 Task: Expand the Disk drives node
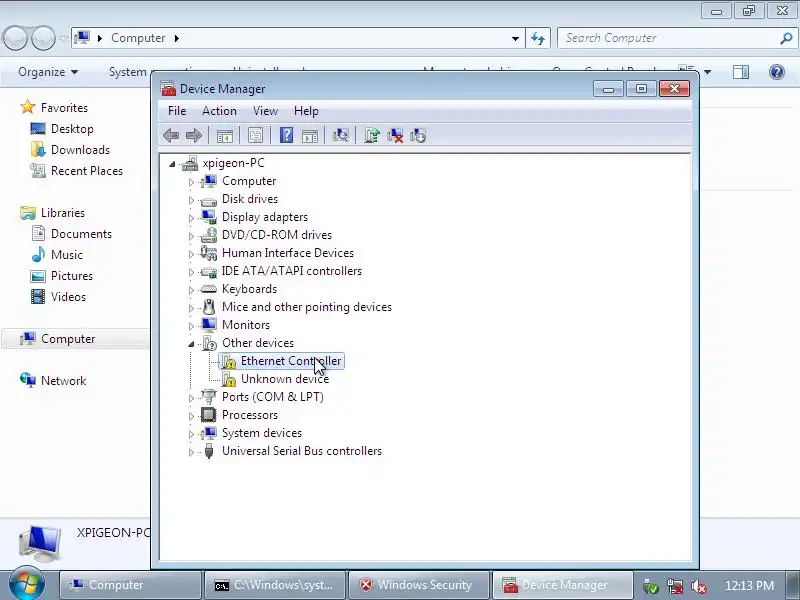[191, 200]
